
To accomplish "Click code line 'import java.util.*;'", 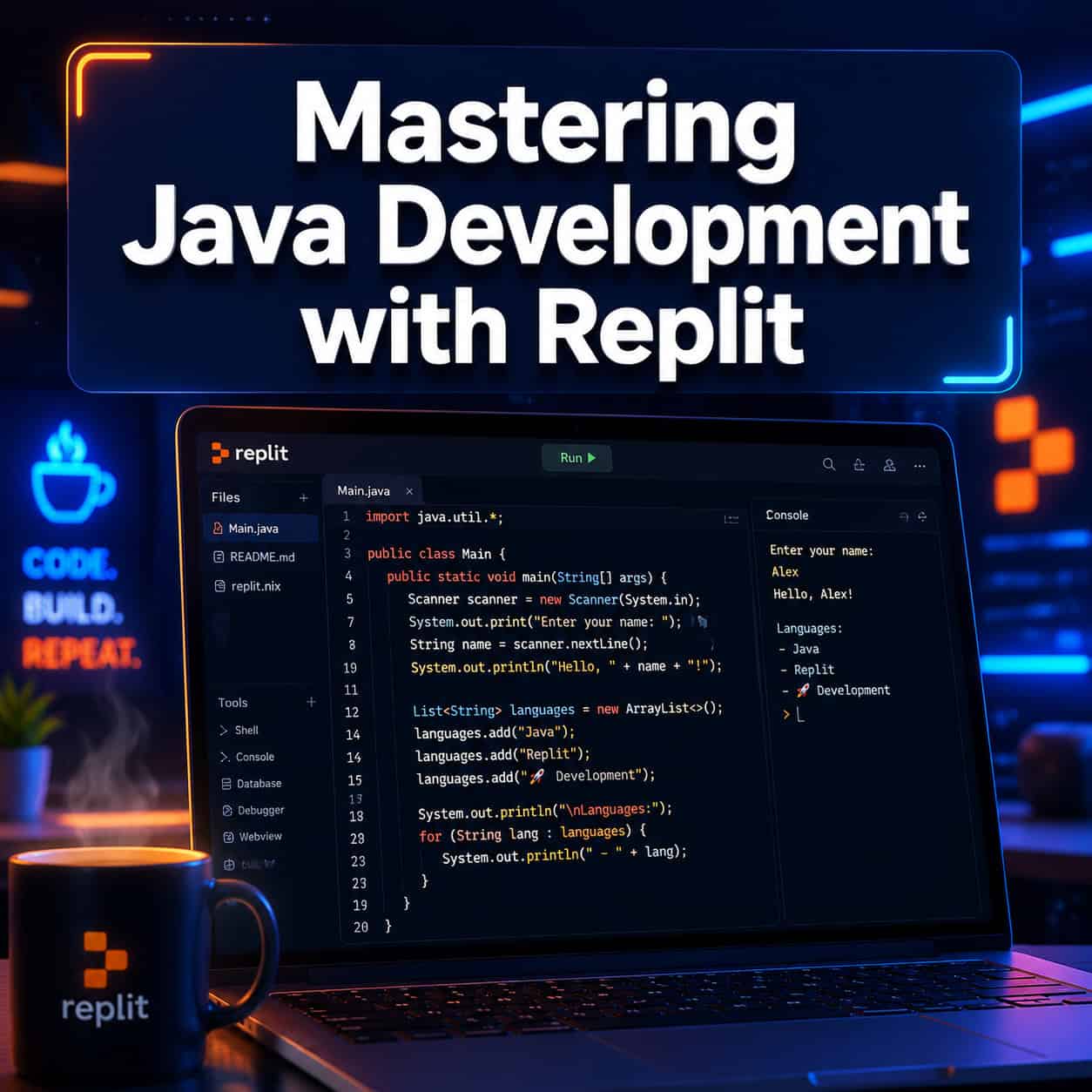I will tap(434, 517).
